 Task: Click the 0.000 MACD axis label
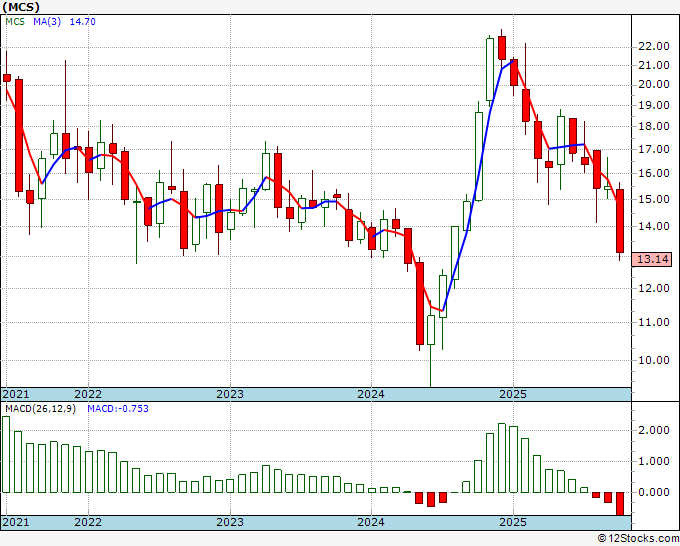point(652,492)
